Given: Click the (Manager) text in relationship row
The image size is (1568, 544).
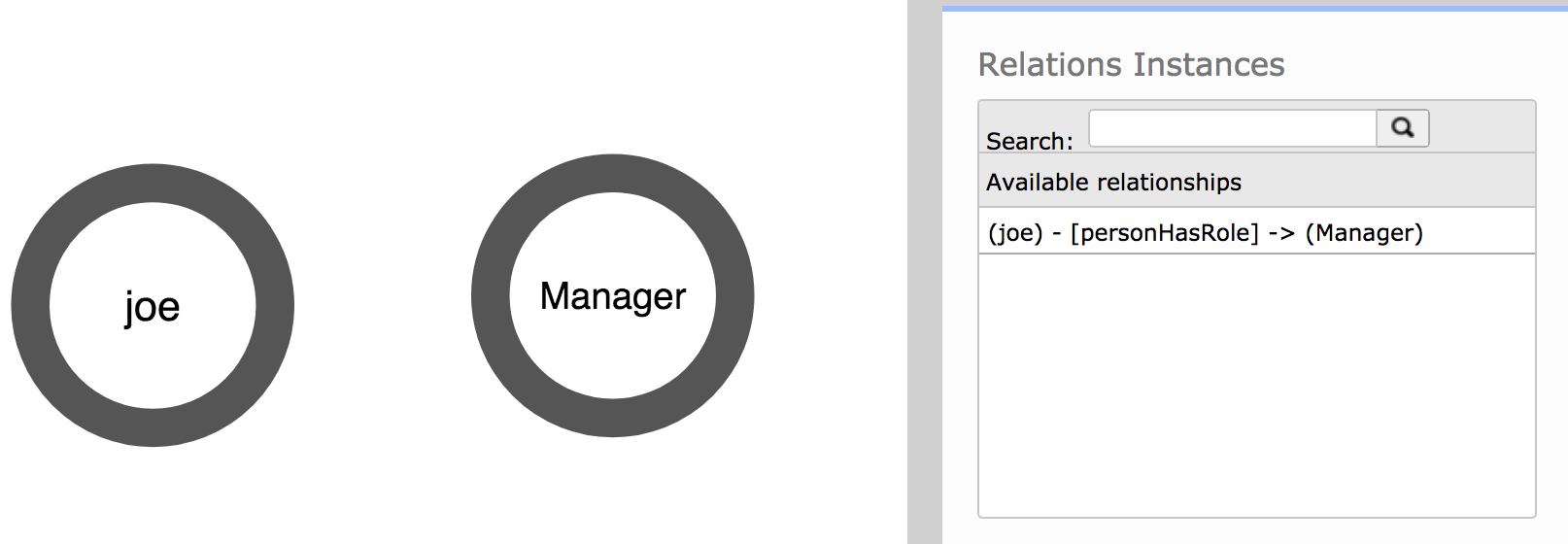Looking at the screenshot, I should [x=1364, y=233].
